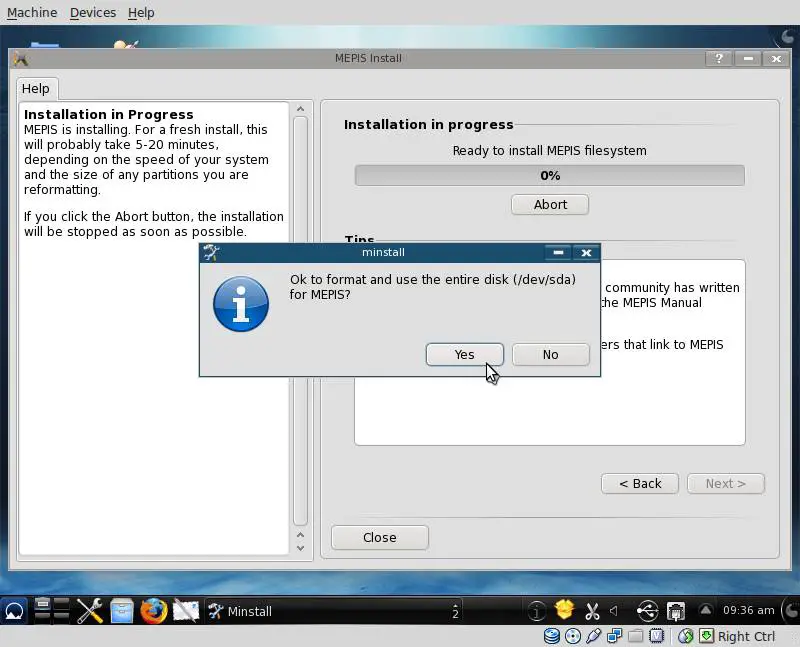Open the Machine menu
800x647 pixels.
point(32,12)
